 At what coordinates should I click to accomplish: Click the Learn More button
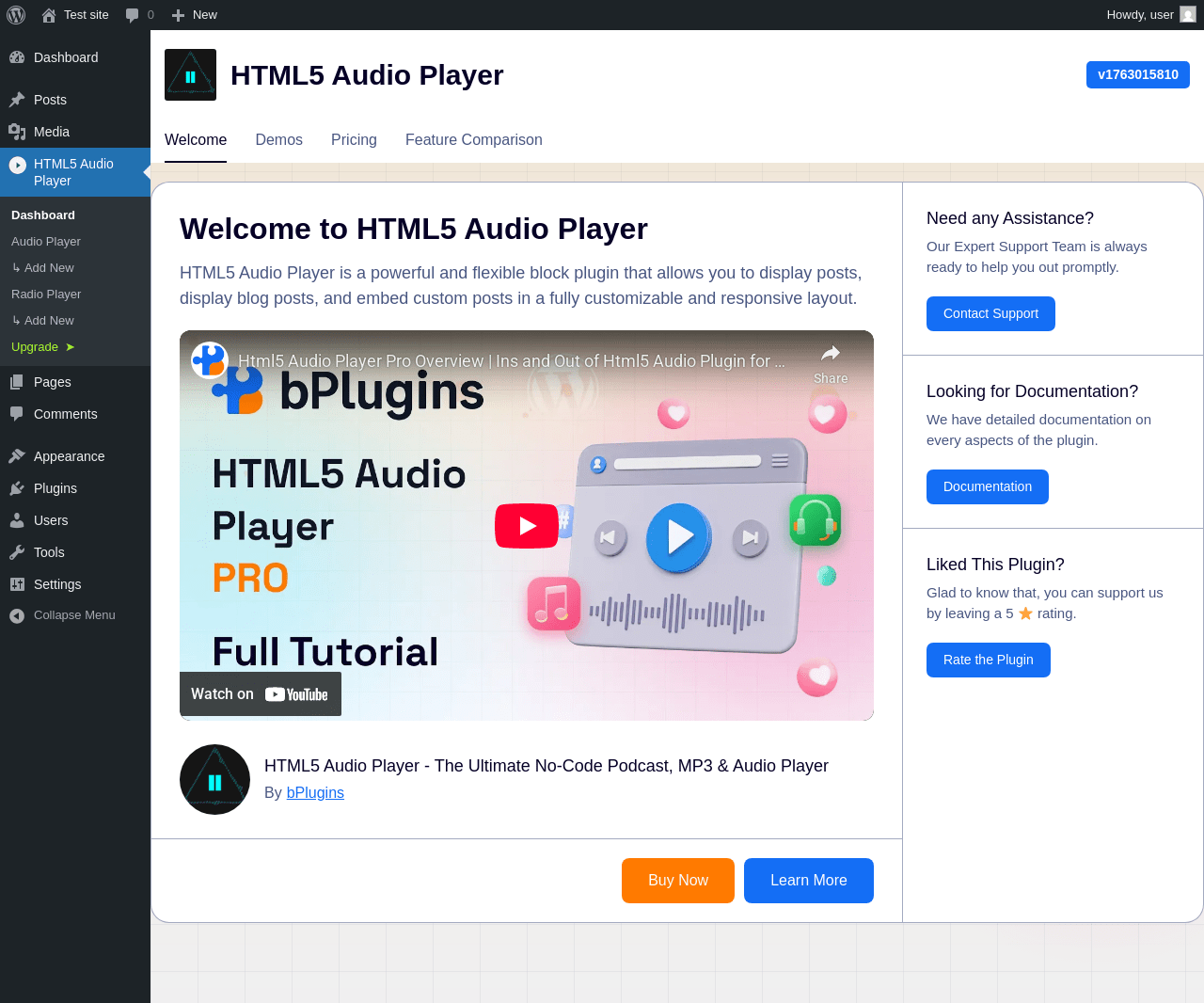click(x=809, y=881)
